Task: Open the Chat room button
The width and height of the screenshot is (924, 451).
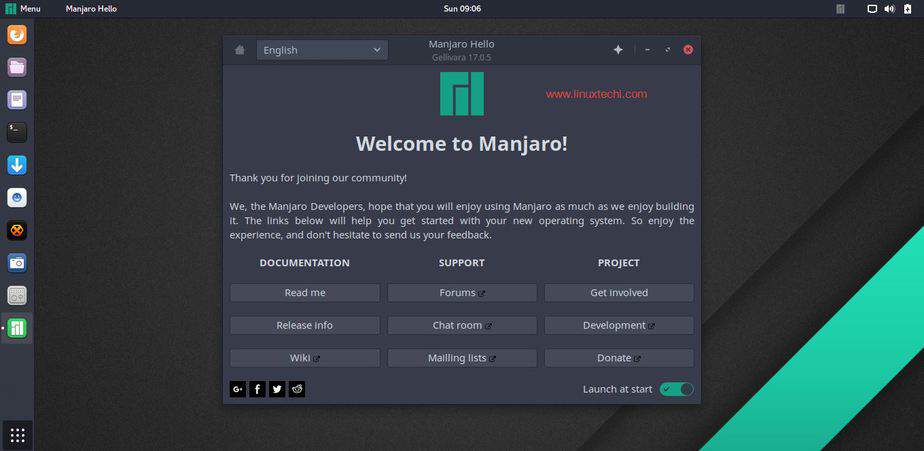Action: [462, 325]
